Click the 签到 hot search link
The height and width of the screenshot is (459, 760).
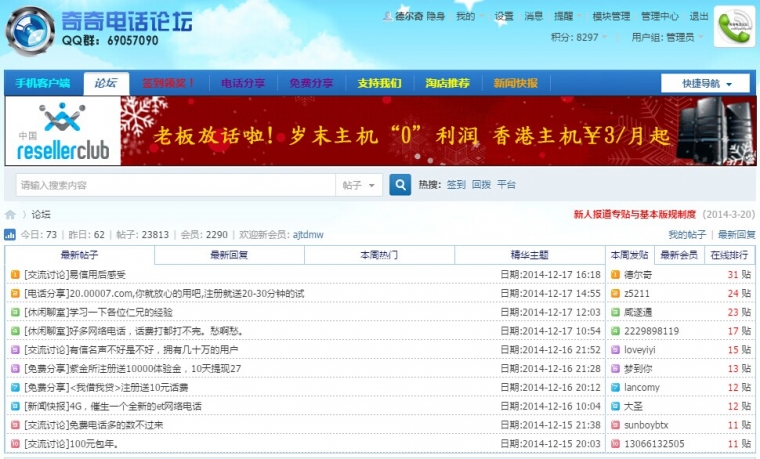pos(456,185)
